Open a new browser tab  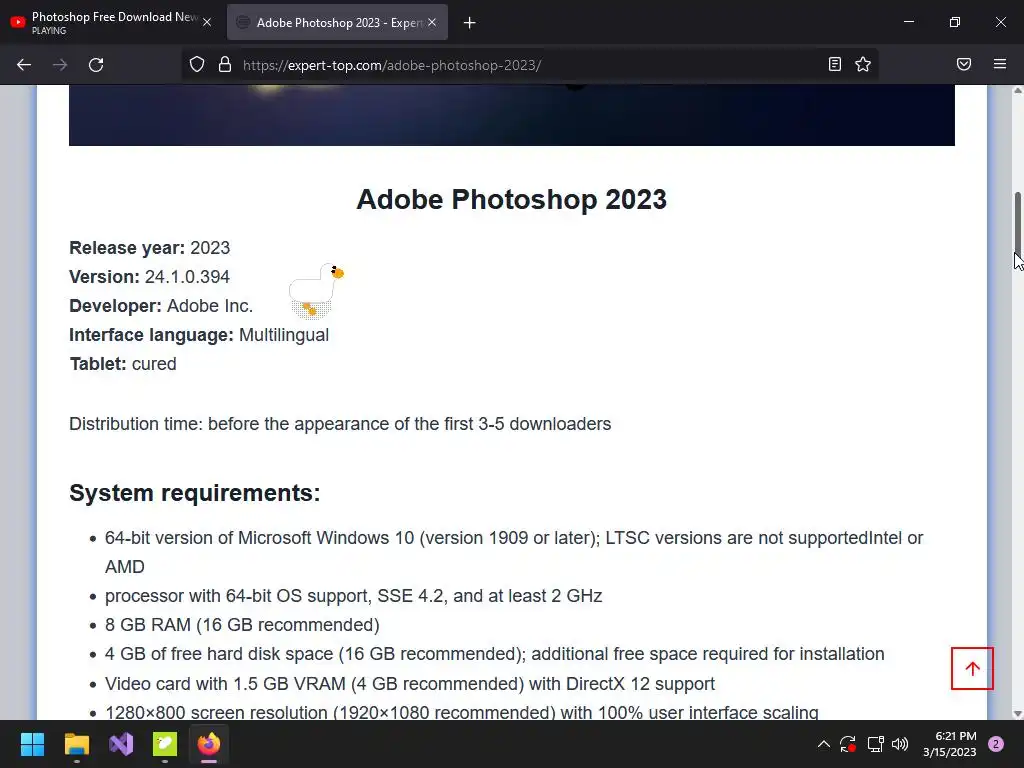click(470, 23)
